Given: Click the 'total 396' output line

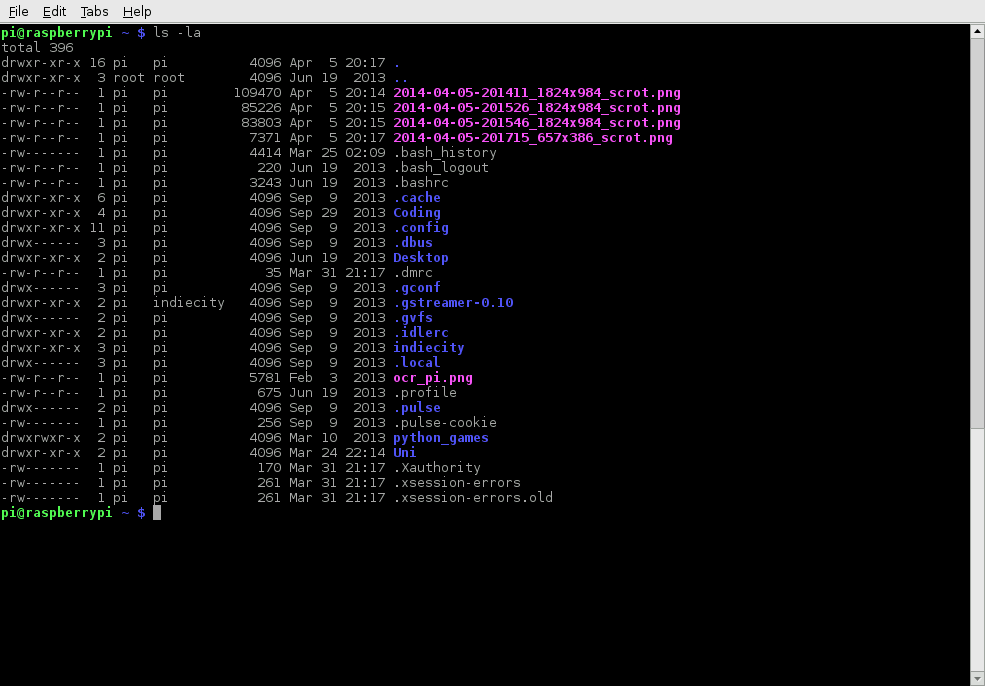Looking at the screenshot, I should pos(37,48).
